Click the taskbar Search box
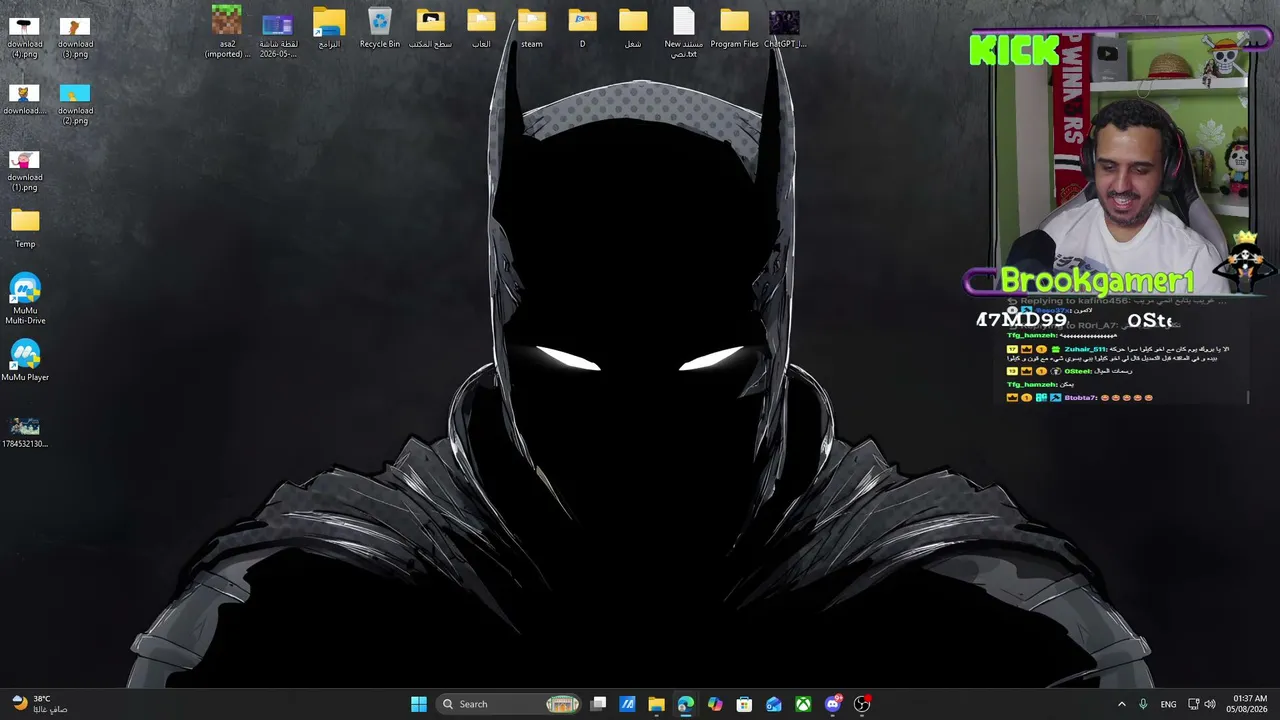 [x=510, y=704]
